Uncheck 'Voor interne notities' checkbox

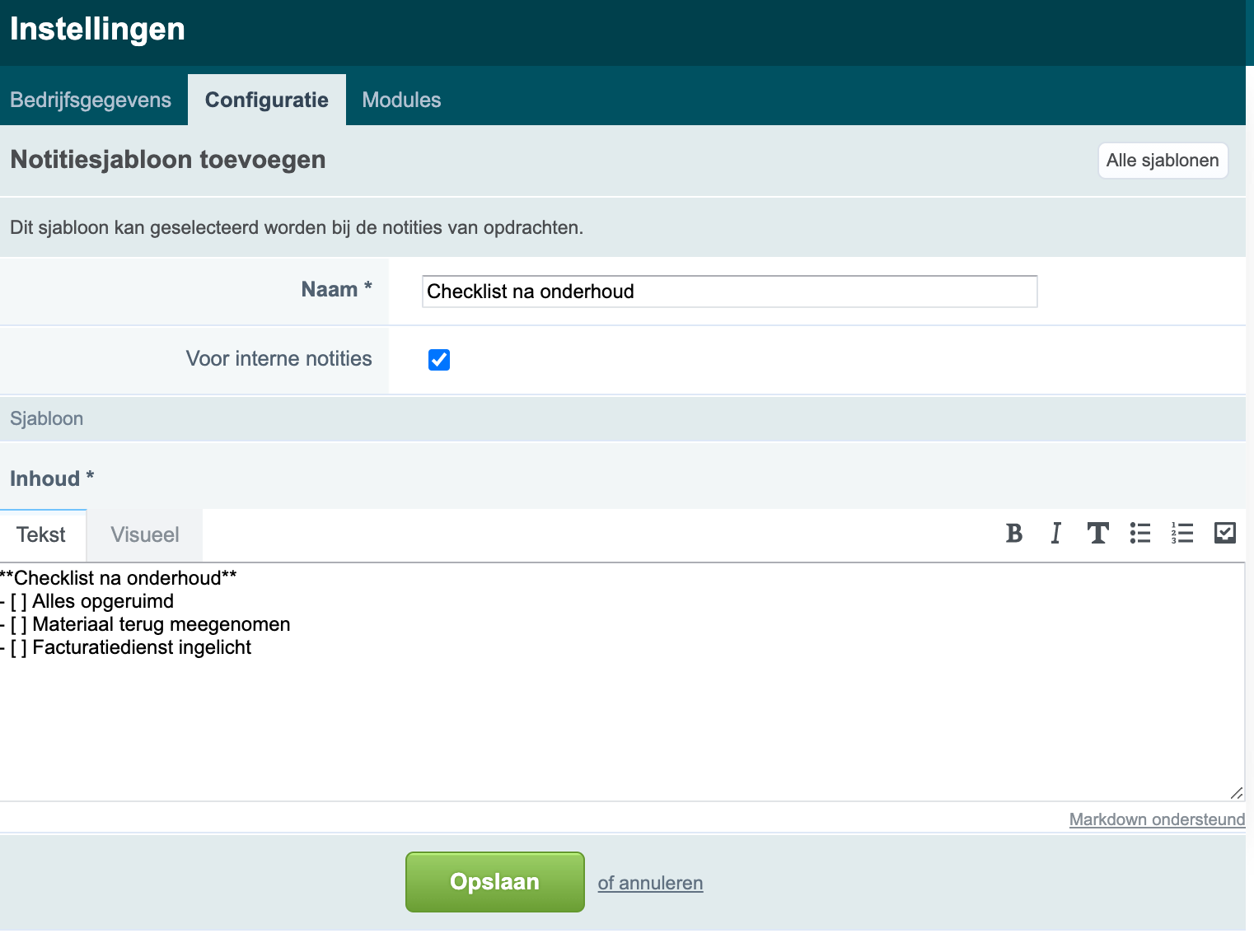[439, 360]
